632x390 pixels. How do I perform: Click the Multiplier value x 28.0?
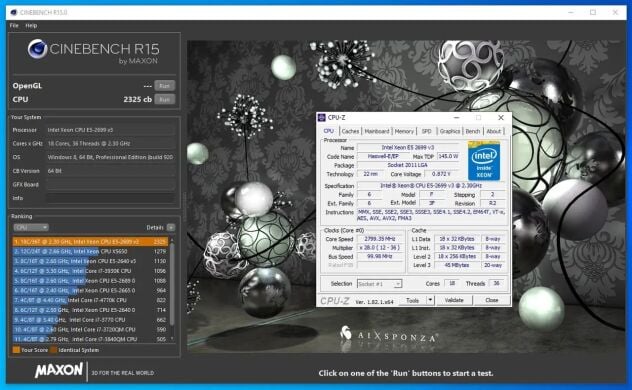click(380, 248)
